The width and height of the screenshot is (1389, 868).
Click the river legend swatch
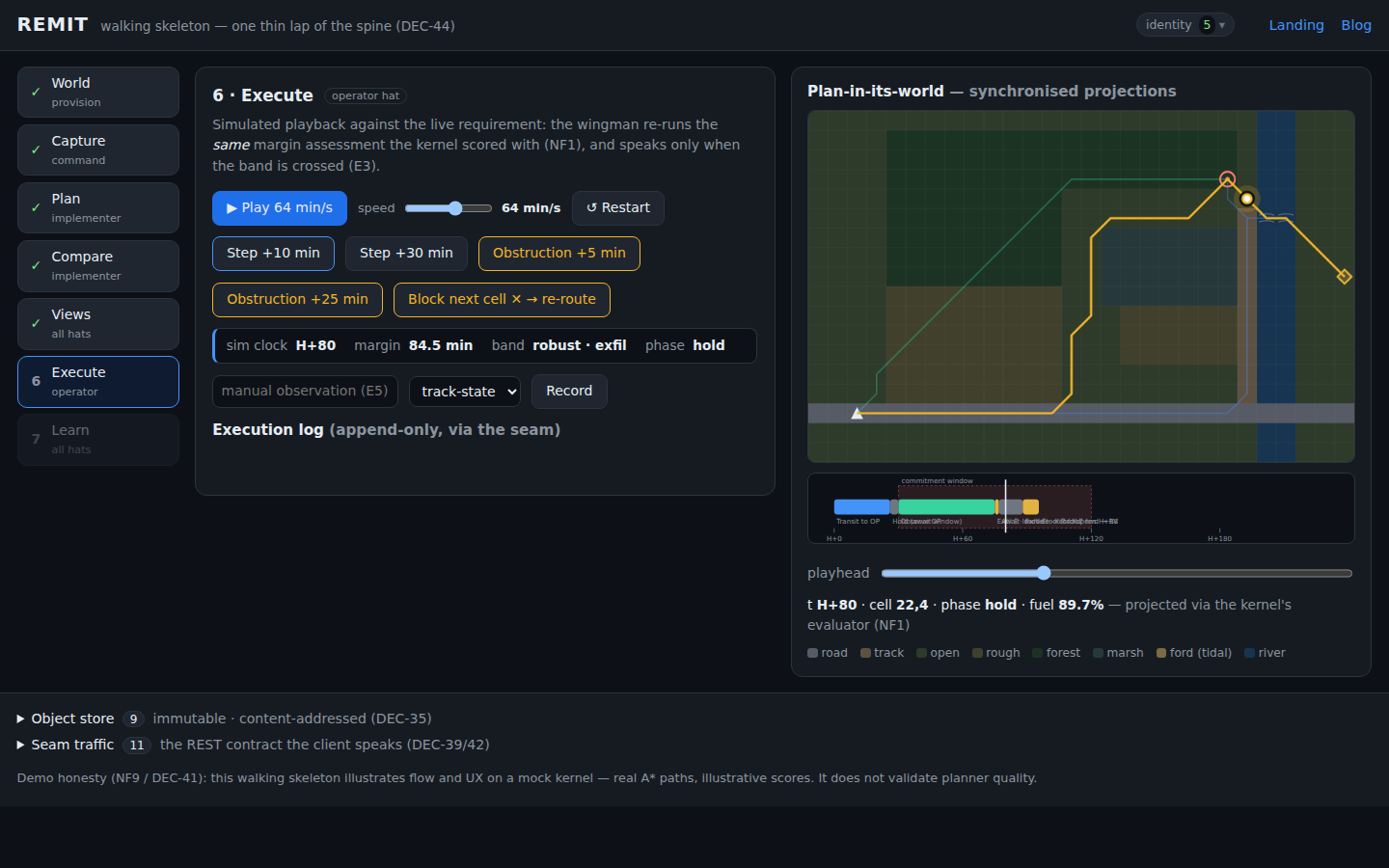(x=1249, y=653)
